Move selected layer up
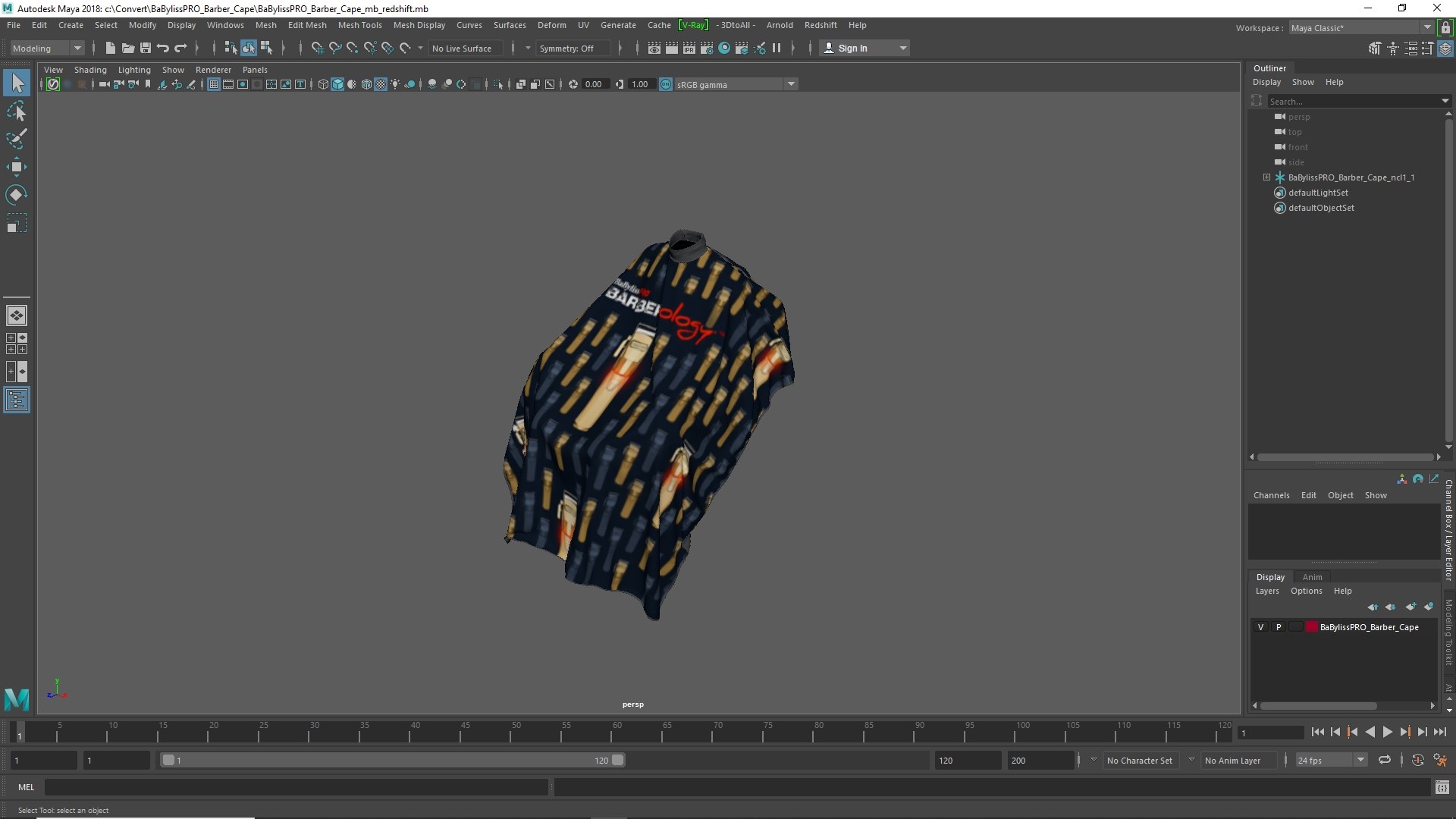 coord(1373,607)
